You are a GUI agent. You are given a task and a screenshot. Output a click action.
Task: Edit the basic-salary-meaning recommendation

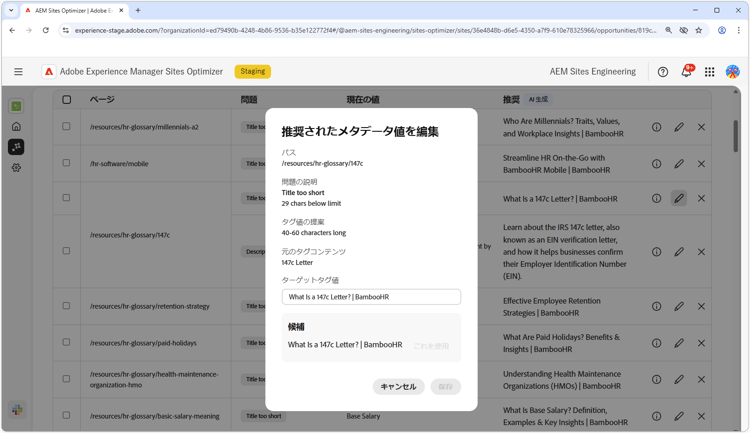click(x=679, y=416)
